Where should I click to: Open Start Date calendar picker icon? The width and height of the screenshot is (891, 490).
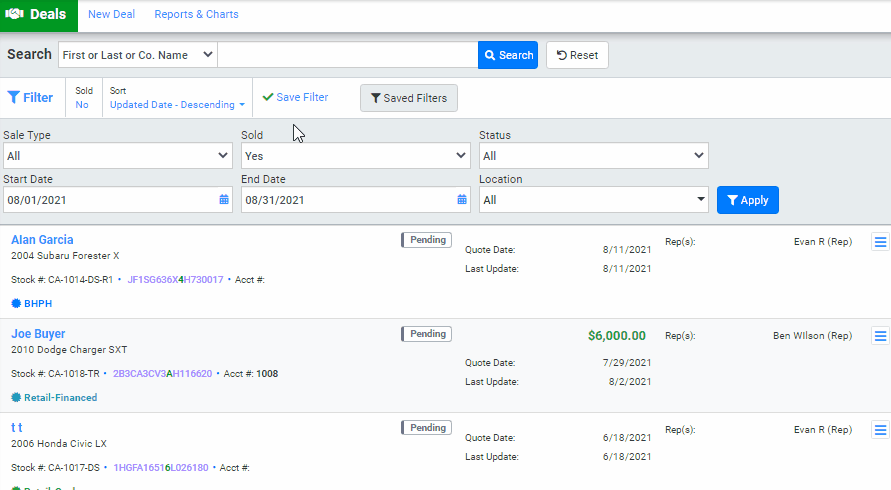tap(223, 200)
